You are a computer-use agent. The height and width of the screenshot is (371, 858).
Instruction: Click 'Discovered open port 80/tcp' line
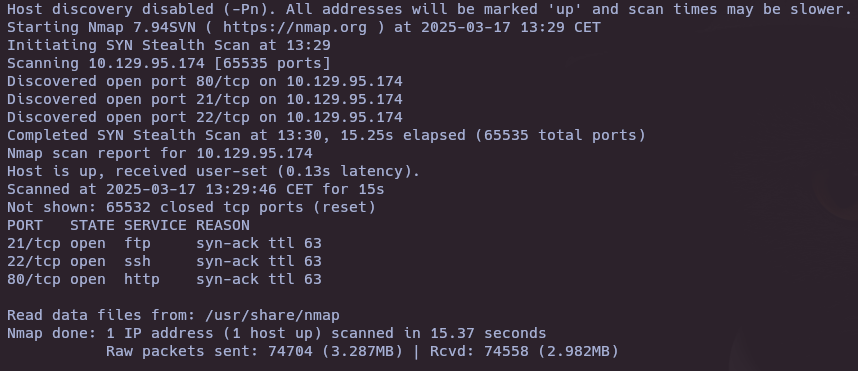205,82
